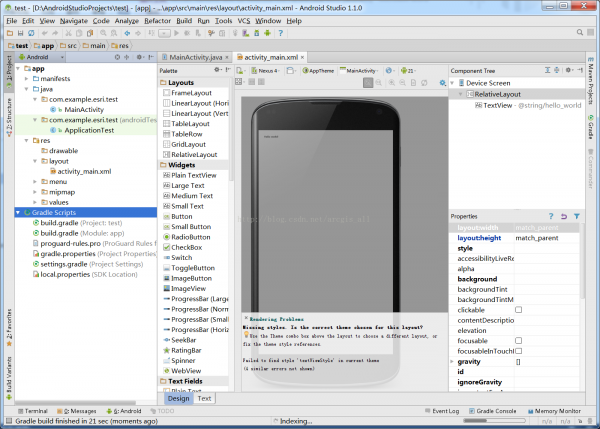The image size is (600, 429).
Task: Expand the manifests folder
Action: coord(26,78)
